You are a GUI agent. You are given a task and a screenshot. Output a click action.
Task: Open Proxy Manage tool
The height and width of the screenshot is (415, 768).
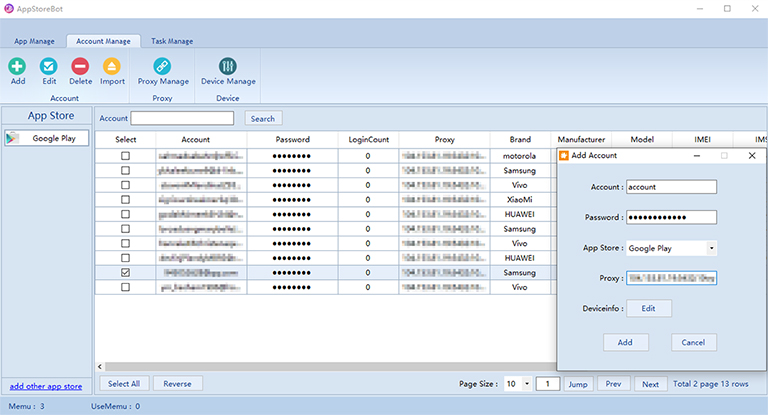tap(163, 66)
